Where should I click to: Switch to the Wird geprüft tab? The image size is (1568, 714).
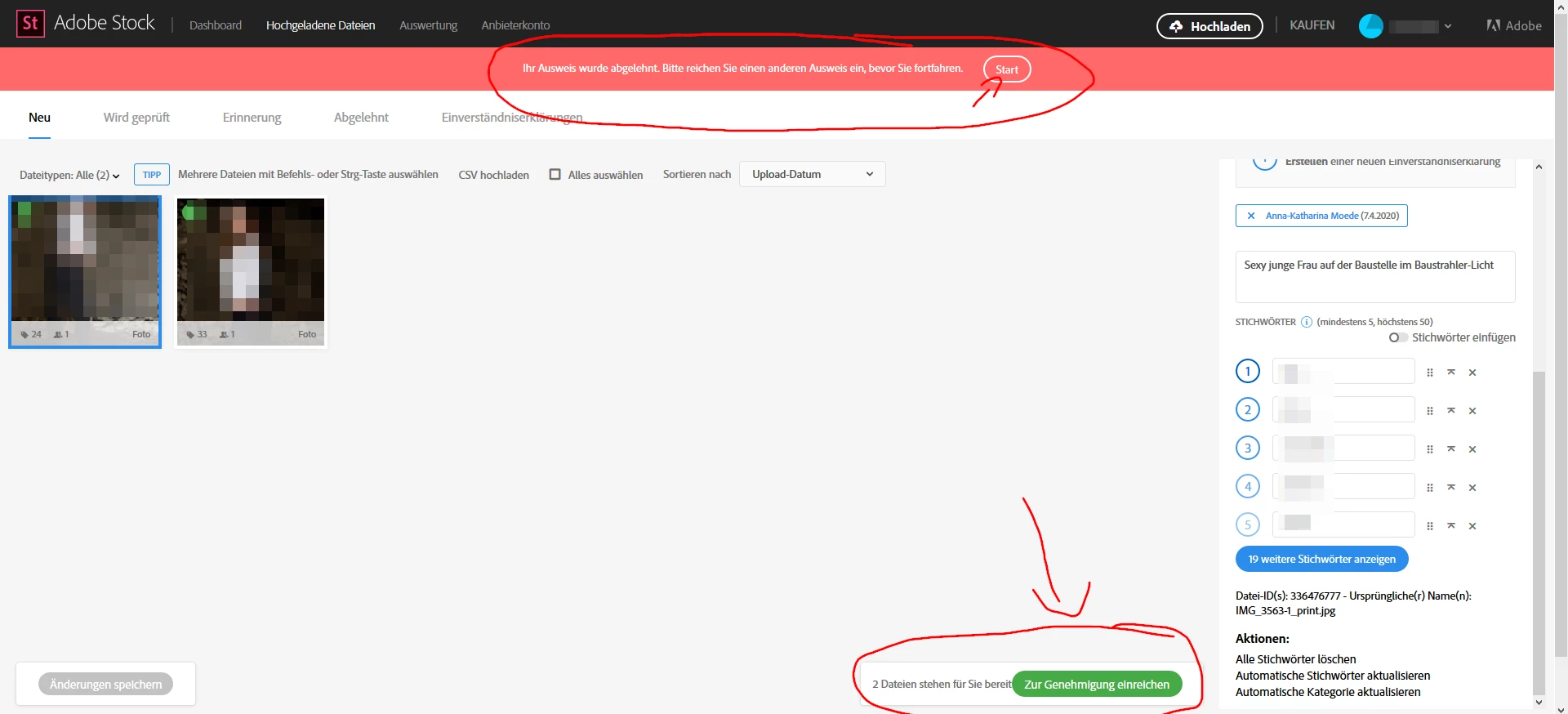point(136,117)
